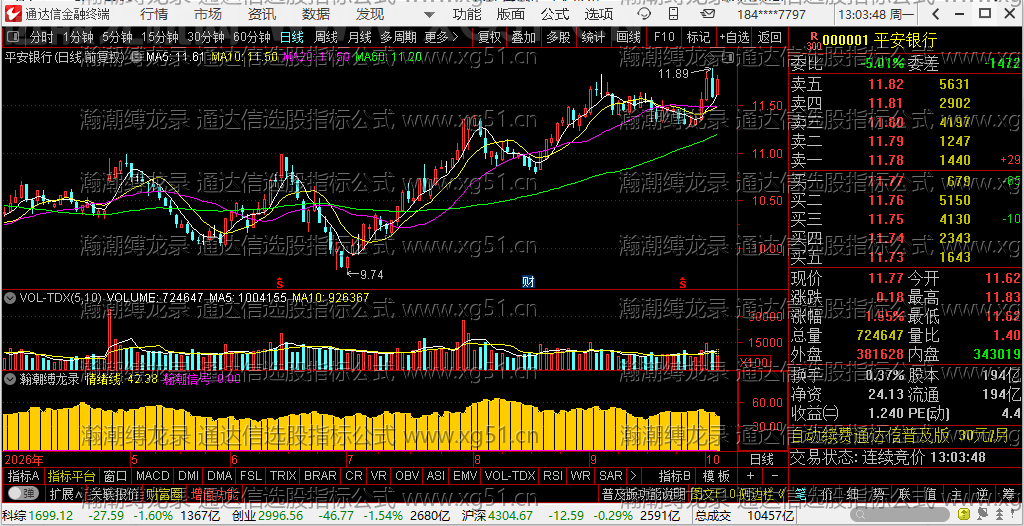Select the 周线 weekly period
The height and width of the screenshot is (526, 1024).
click(325, 37)
